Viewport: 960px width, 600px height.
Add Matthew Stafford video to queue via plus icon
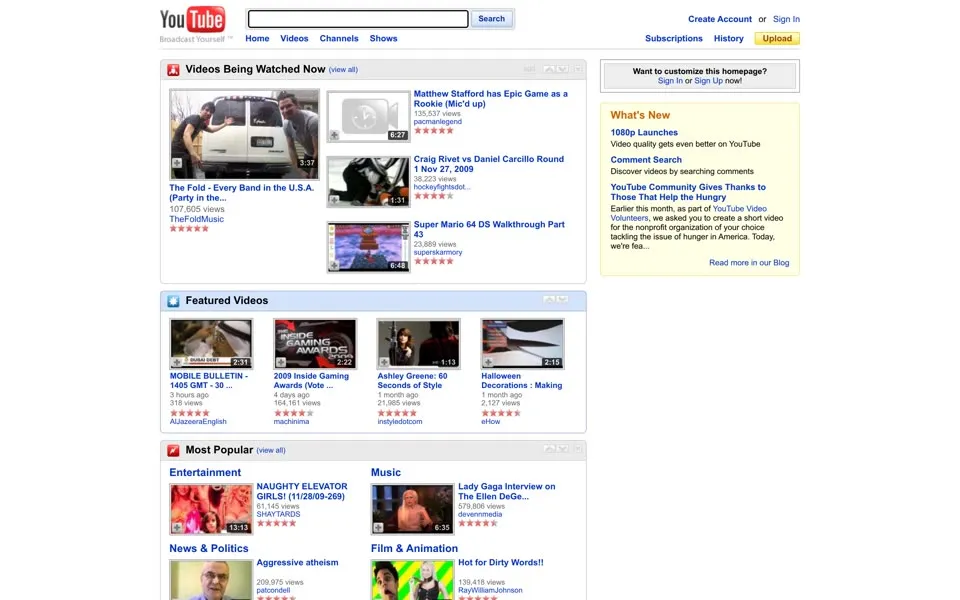tap(334, 135)
